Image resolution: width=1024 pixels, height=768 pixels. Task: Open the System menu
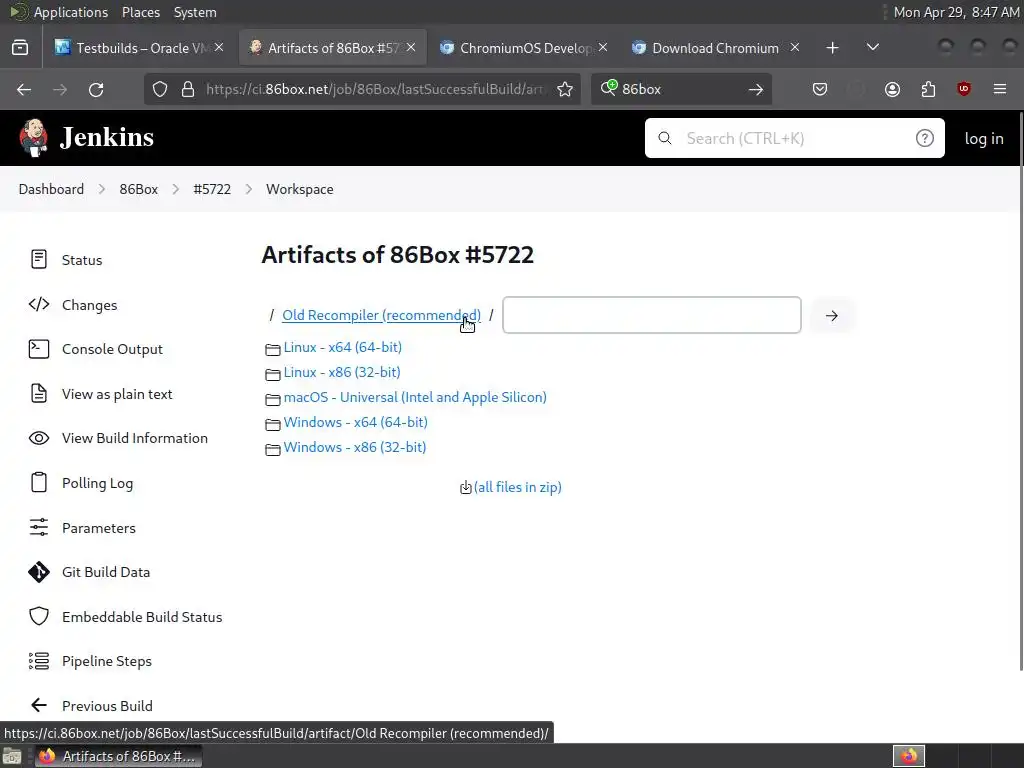click(x=195, y=12)
